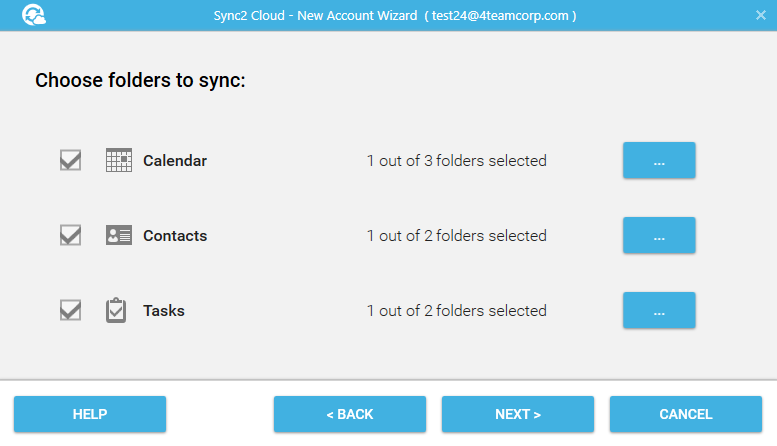The height and width of the screenshot is (446, 777).
Task: Select the Tasks label text
Action: (164, 311)
